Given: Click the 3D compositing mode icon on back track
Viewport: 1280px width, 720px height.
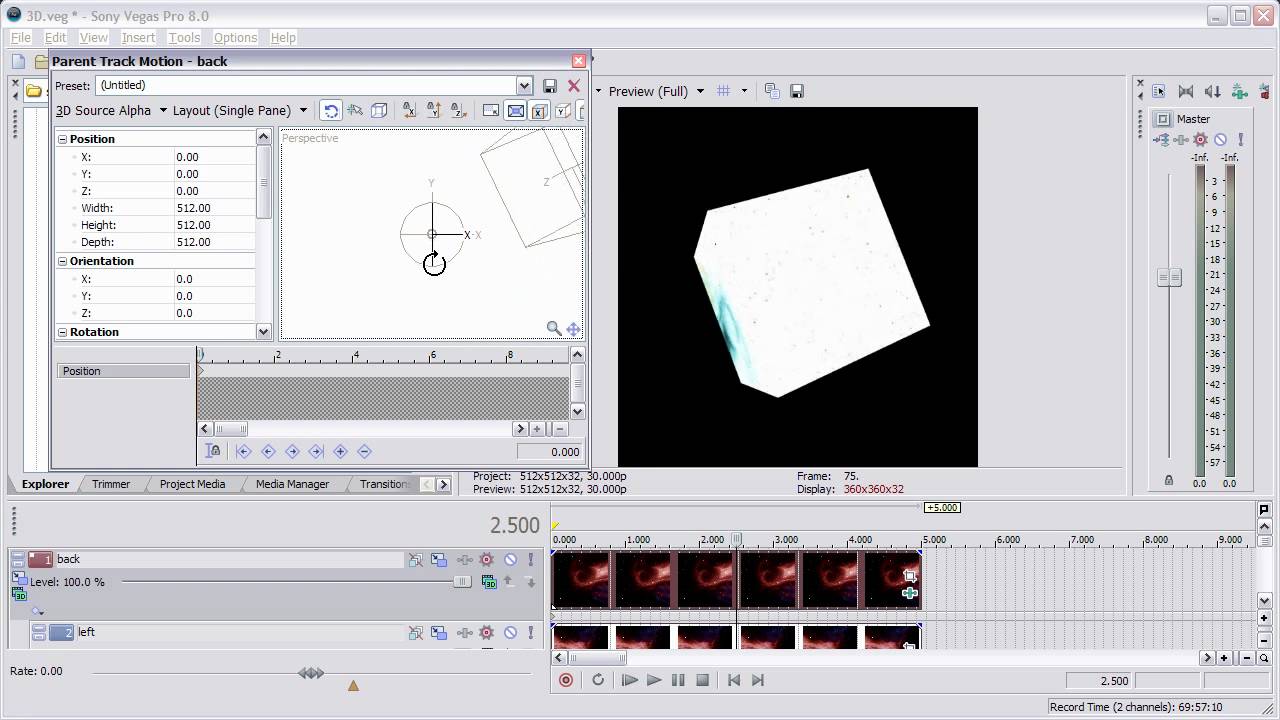Looking at the screenshot, I should click(x=489, y=582).
